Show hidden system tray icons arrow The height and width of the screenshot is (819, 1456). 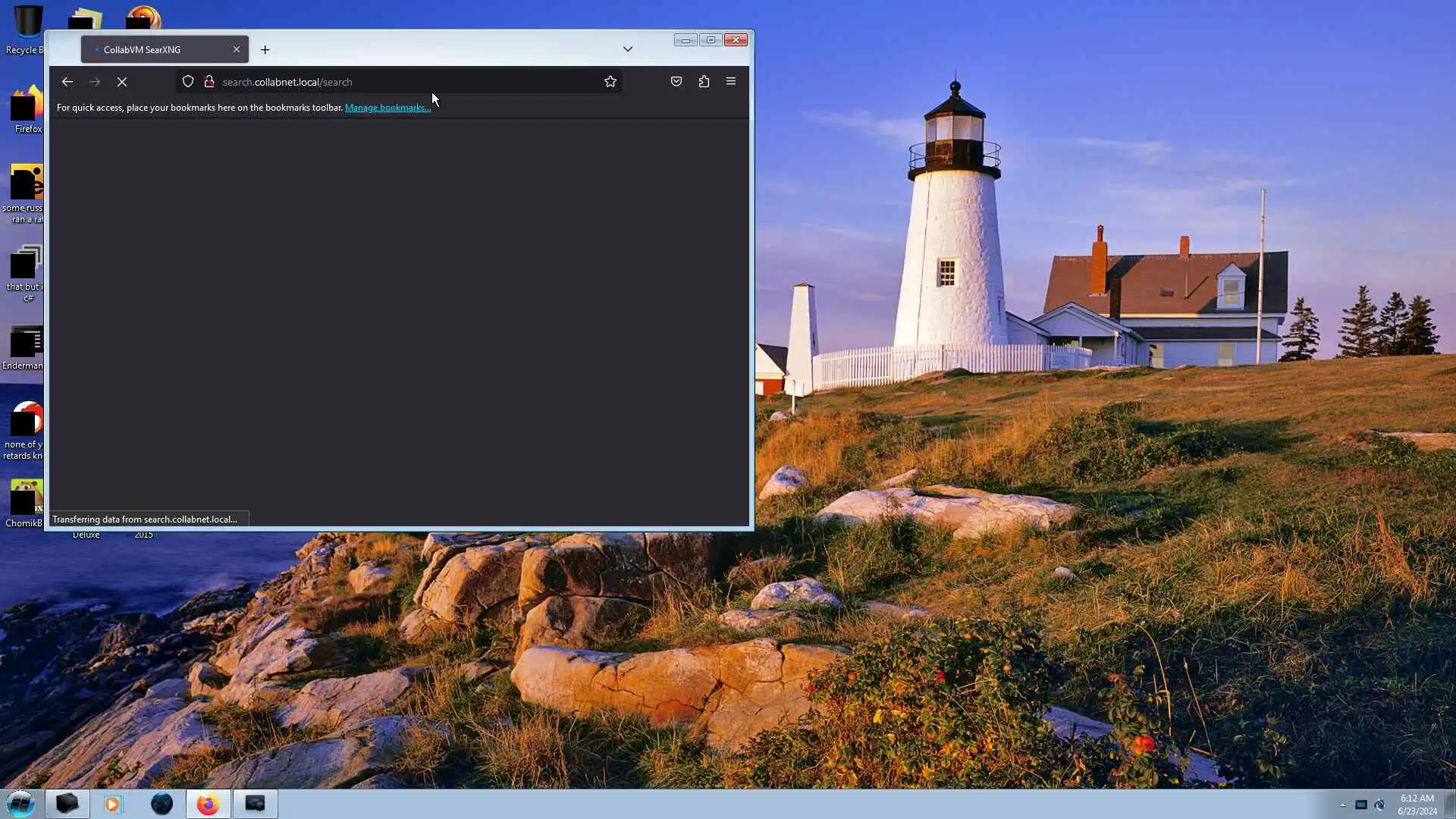click(x=1342, y=805)
